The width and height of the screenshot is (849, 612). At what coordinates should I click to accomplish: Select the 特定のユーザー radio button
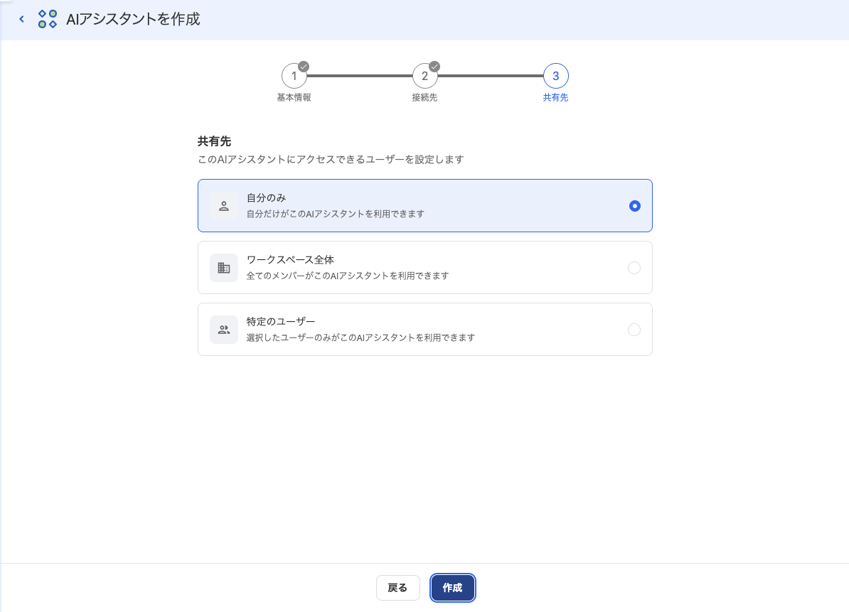[634, 329]
